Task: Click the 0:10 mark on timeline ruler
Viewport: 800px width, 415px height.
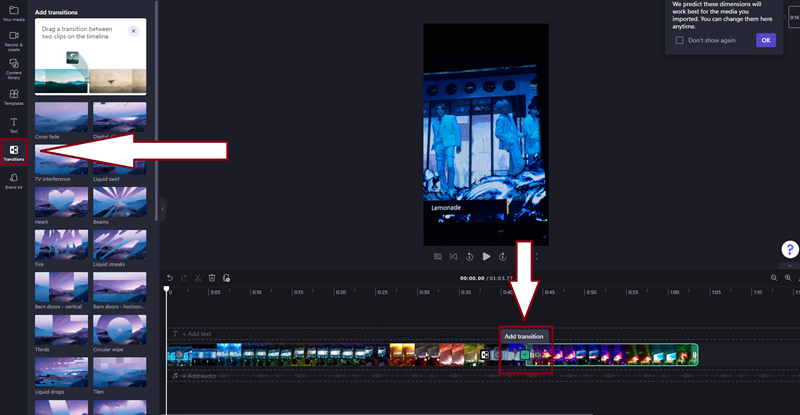Action: (x=257, y=292)
